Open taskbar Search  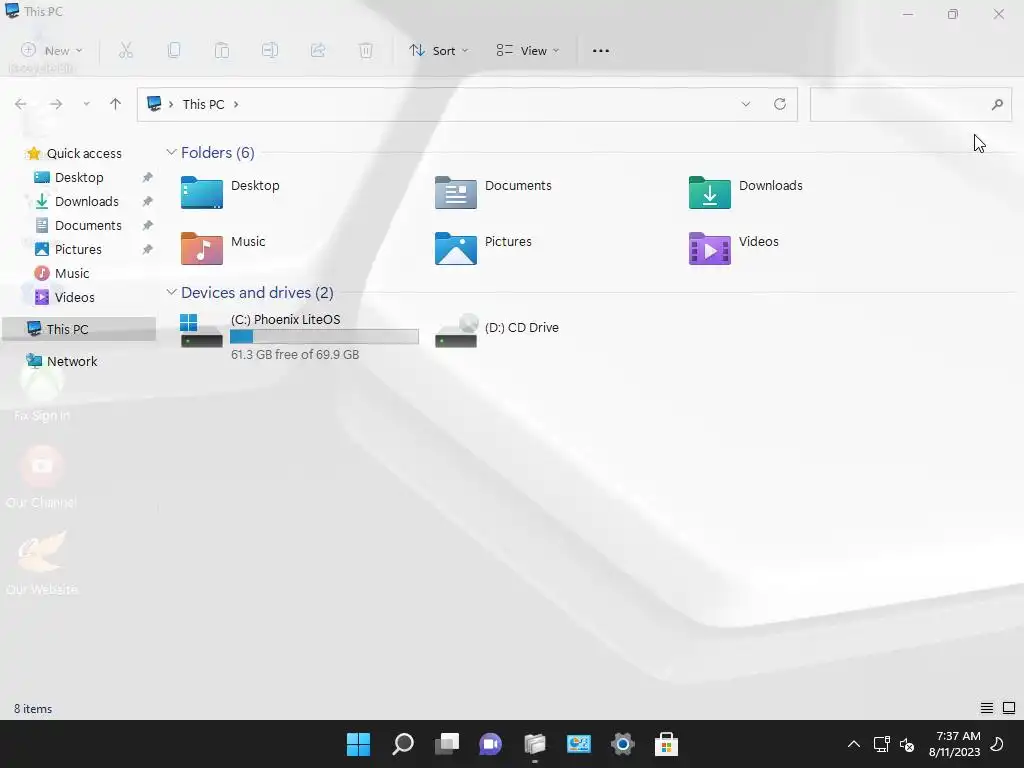tap(403, 744)
